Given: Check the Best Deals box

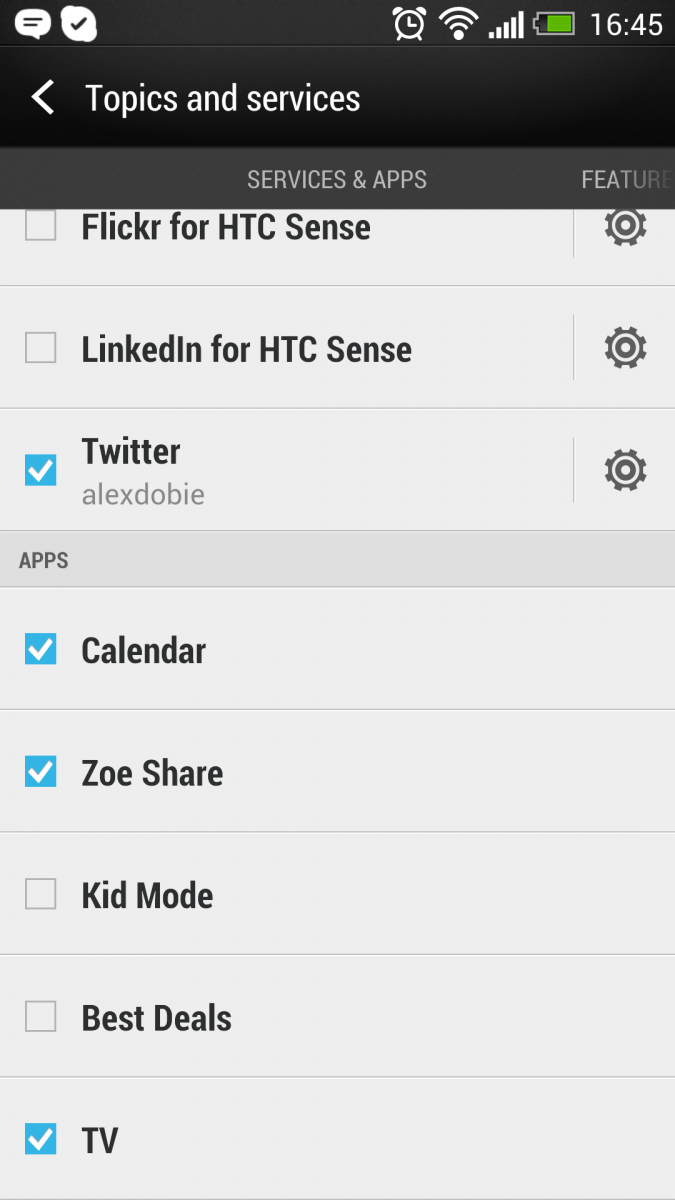Looking at the screenshot, I should point(40,1016).
